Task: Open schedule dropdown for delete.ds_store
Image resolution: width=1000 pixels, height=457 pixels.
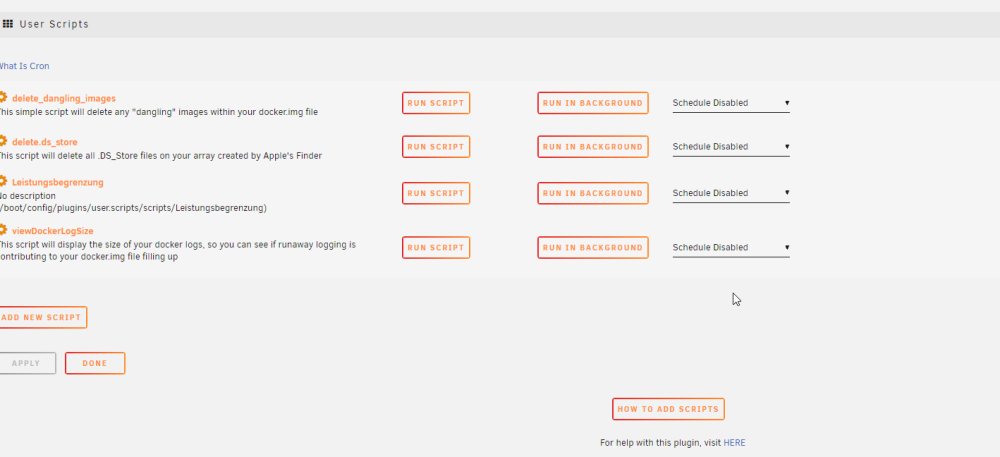Action: [x=731, y=147]
